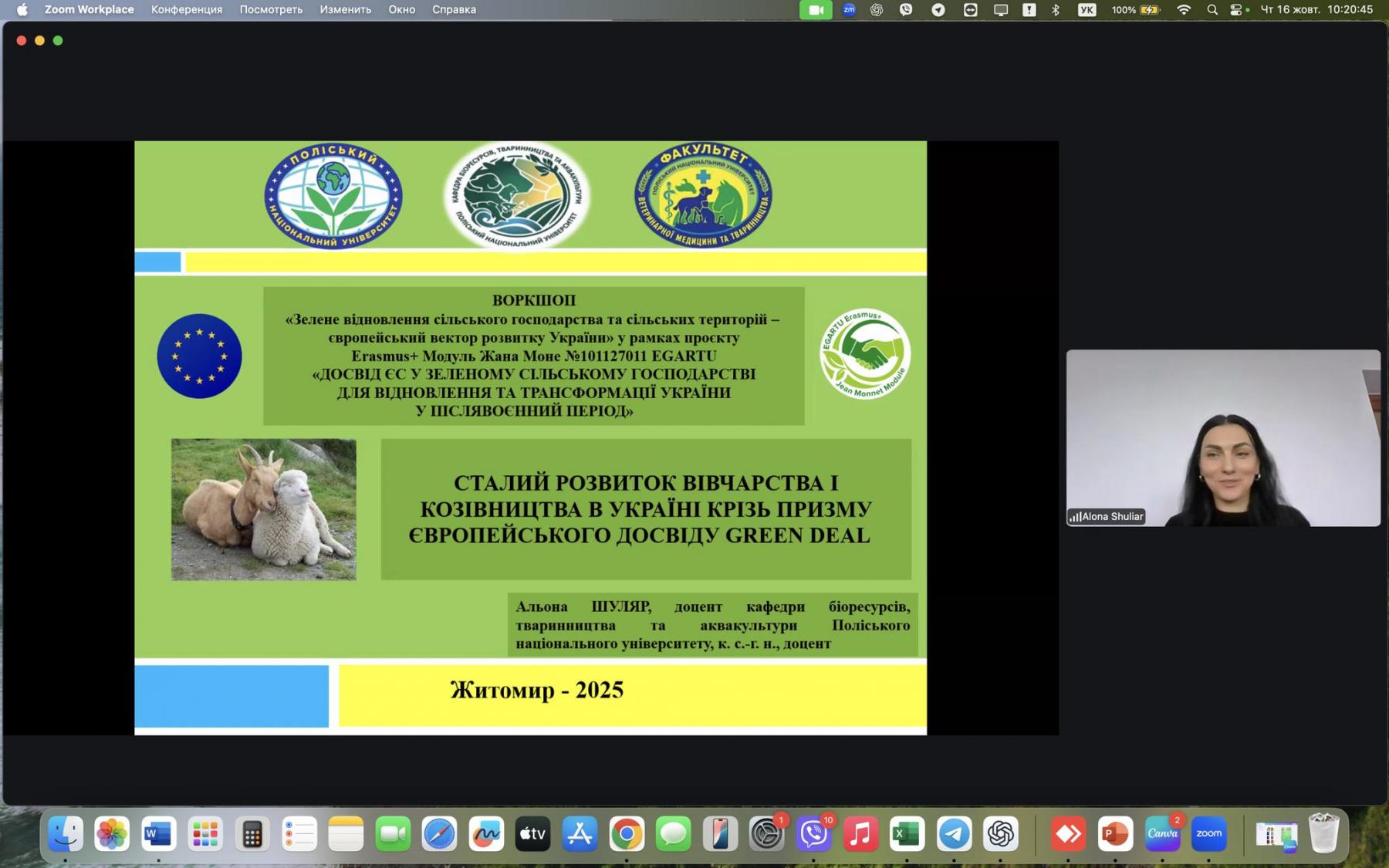Screen dimensions: 1389x868
Task: Click the date and time clock
Action: [1316, 10]
